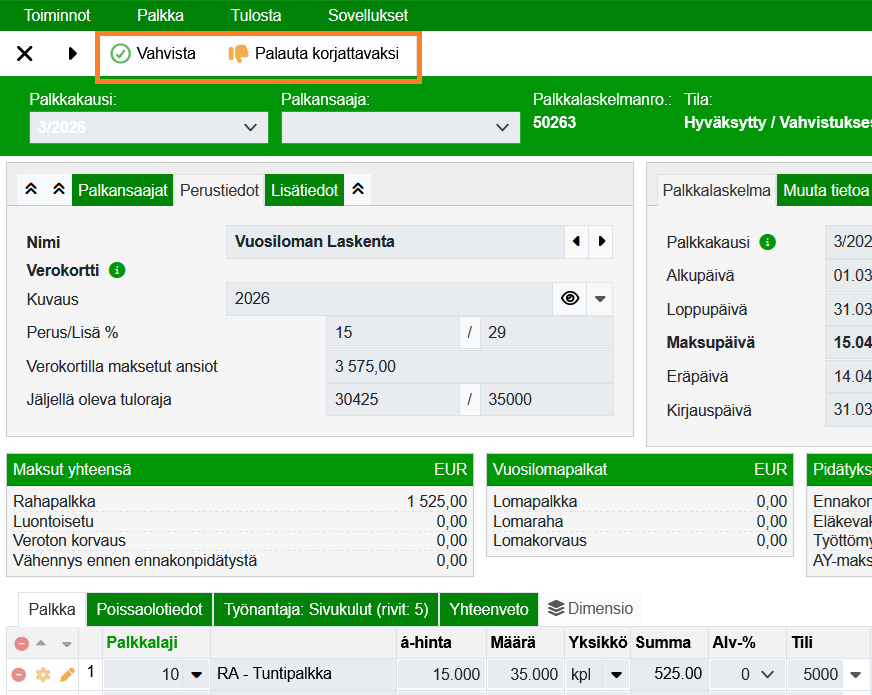This screenshot has height=695, width=872.
Task: Edit row 1 using the pencil icon
Action: 66,674
